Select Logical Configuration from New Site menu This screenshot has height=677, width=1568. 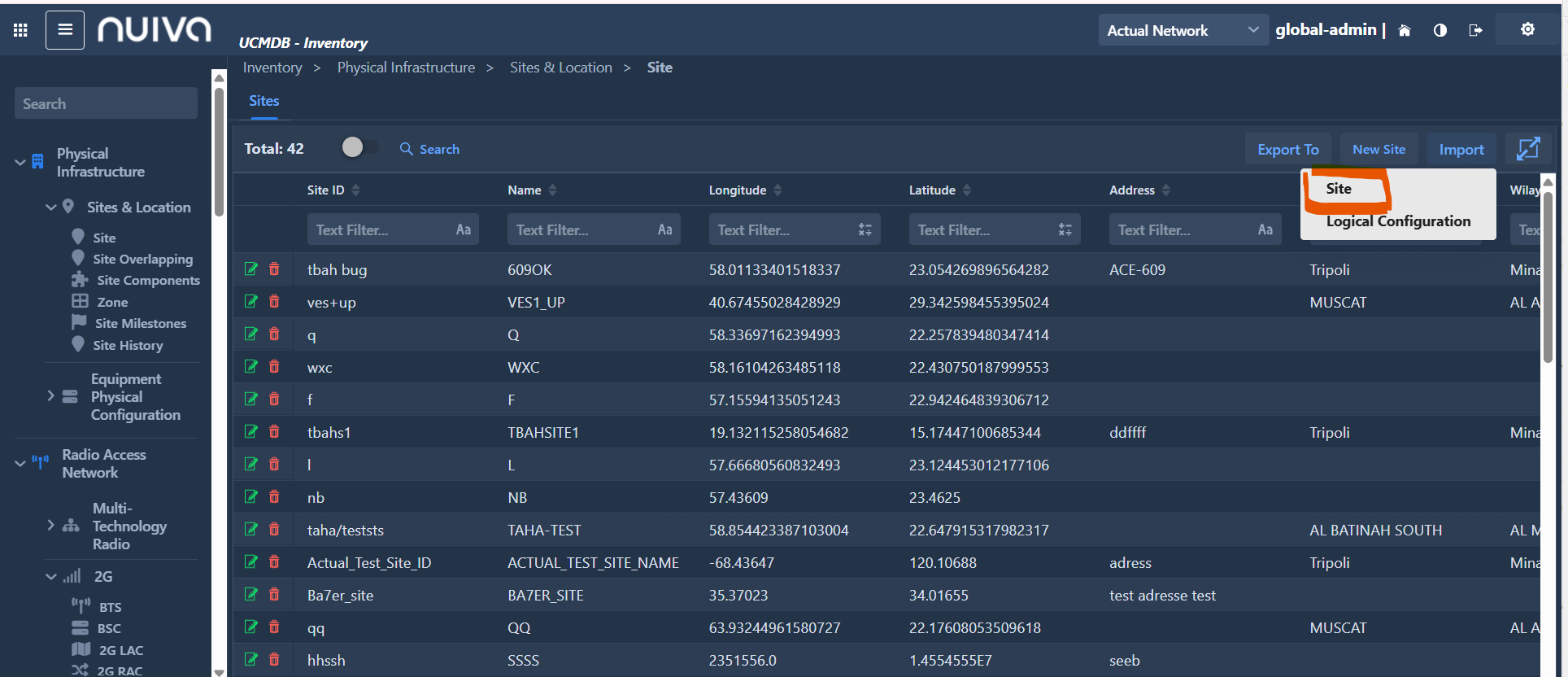(1397, 221)
